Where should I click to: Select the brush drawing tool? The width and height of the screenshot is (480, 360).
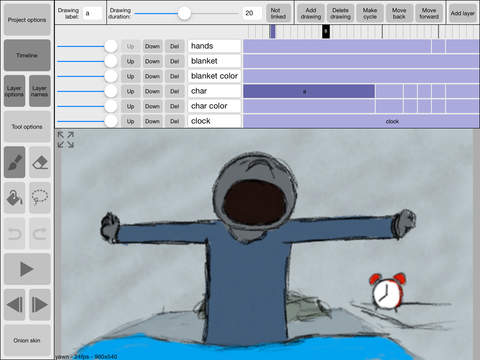coord(15,162)
